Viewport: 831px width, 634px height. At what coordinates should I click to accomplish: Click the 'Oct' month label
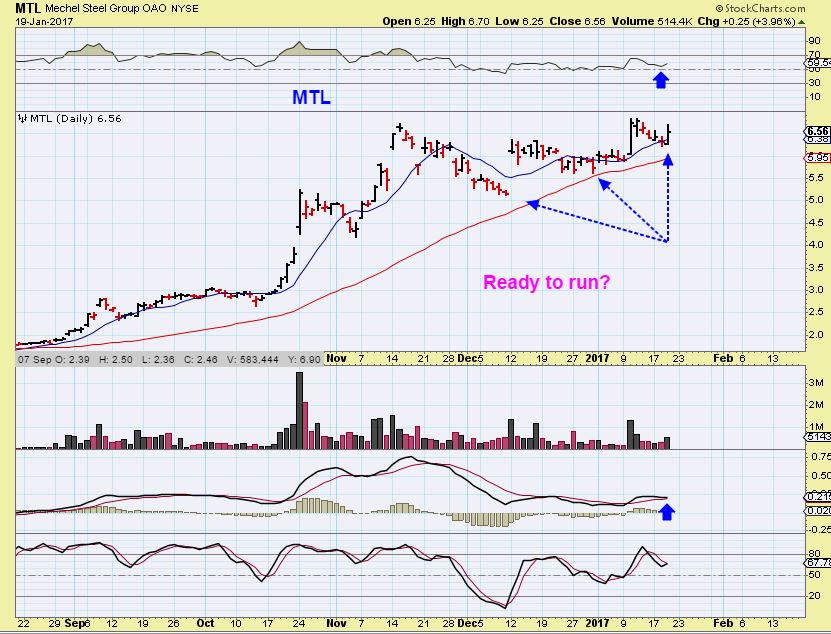pos(206,623)
